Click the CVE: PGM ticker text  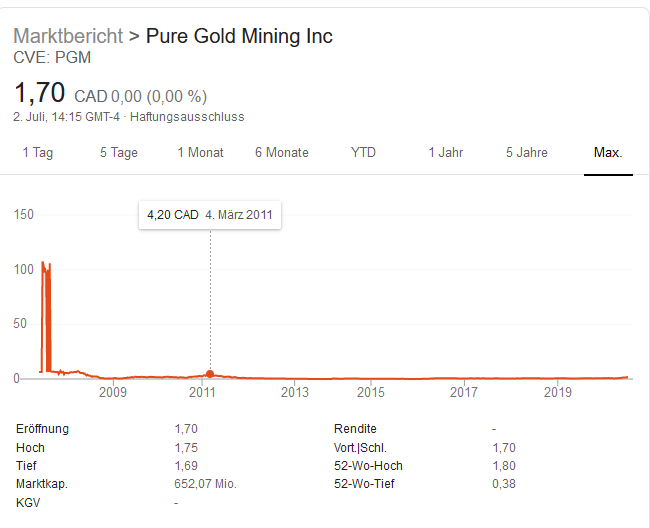click(x=52, y=58)
